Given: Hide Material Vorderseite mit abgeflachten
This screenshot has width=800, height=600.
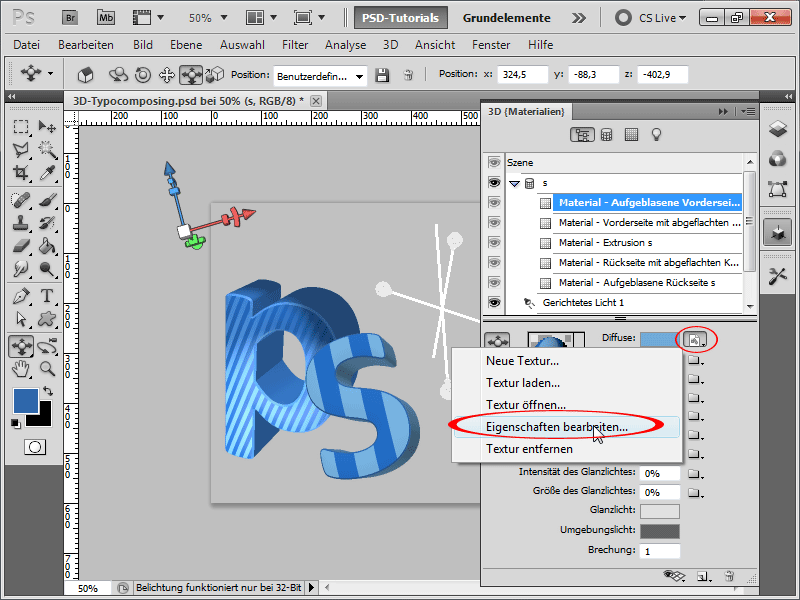Looking at the screenshot, I should coord(494,222).
